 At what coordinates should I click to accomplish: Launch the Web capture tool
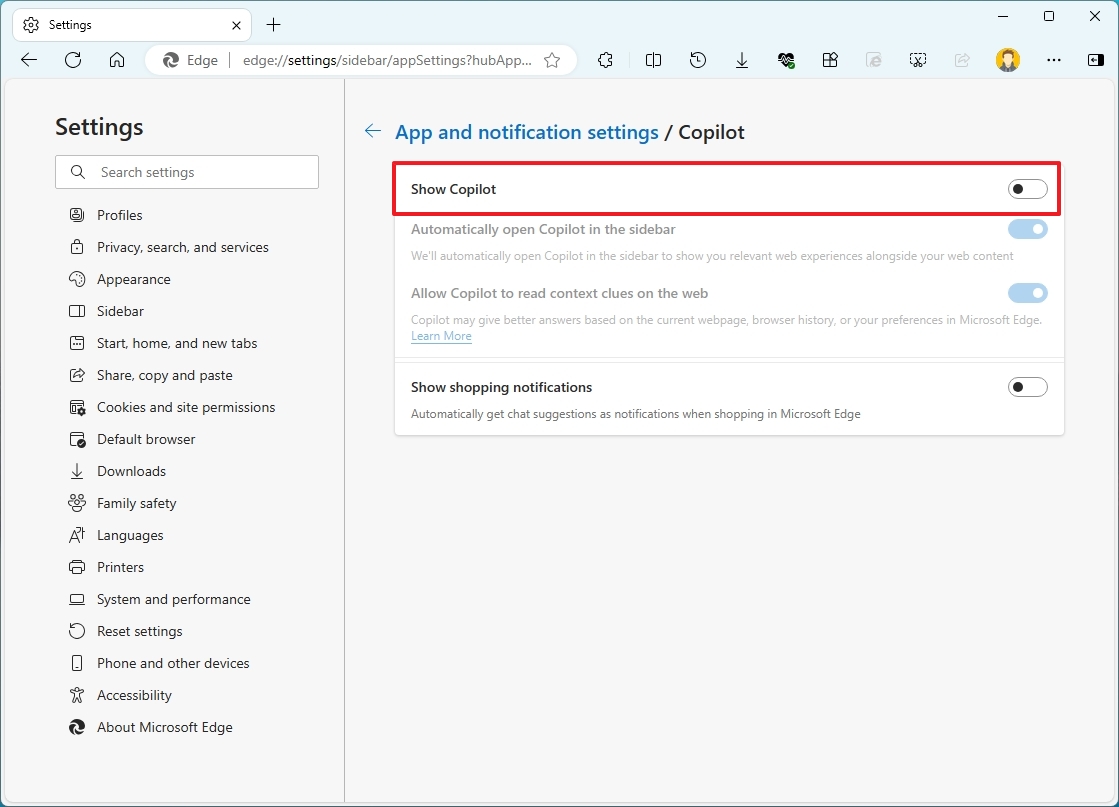(x=918, y=60)
